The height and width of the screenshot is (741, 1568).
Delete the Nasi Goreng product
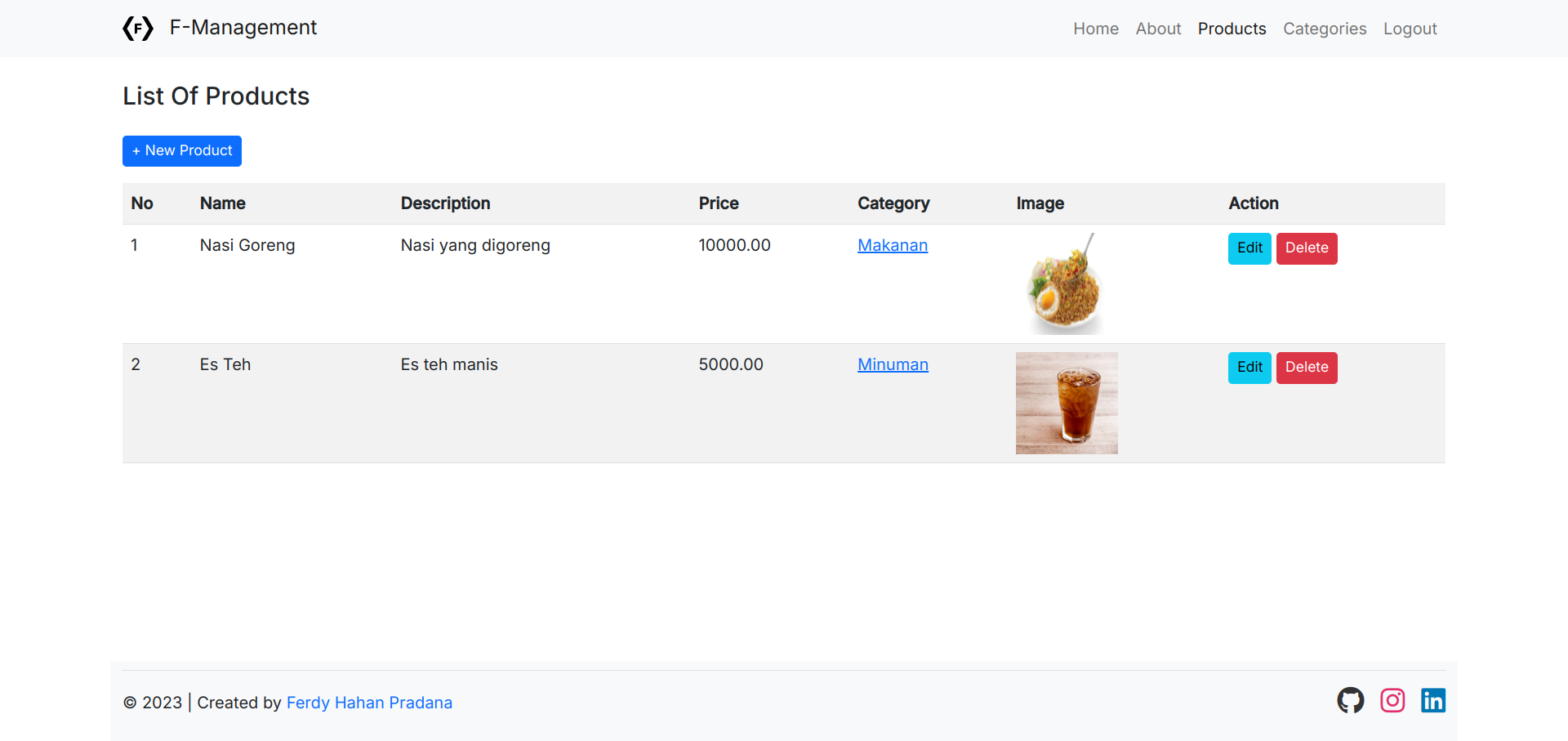[x=1306, y=248]
